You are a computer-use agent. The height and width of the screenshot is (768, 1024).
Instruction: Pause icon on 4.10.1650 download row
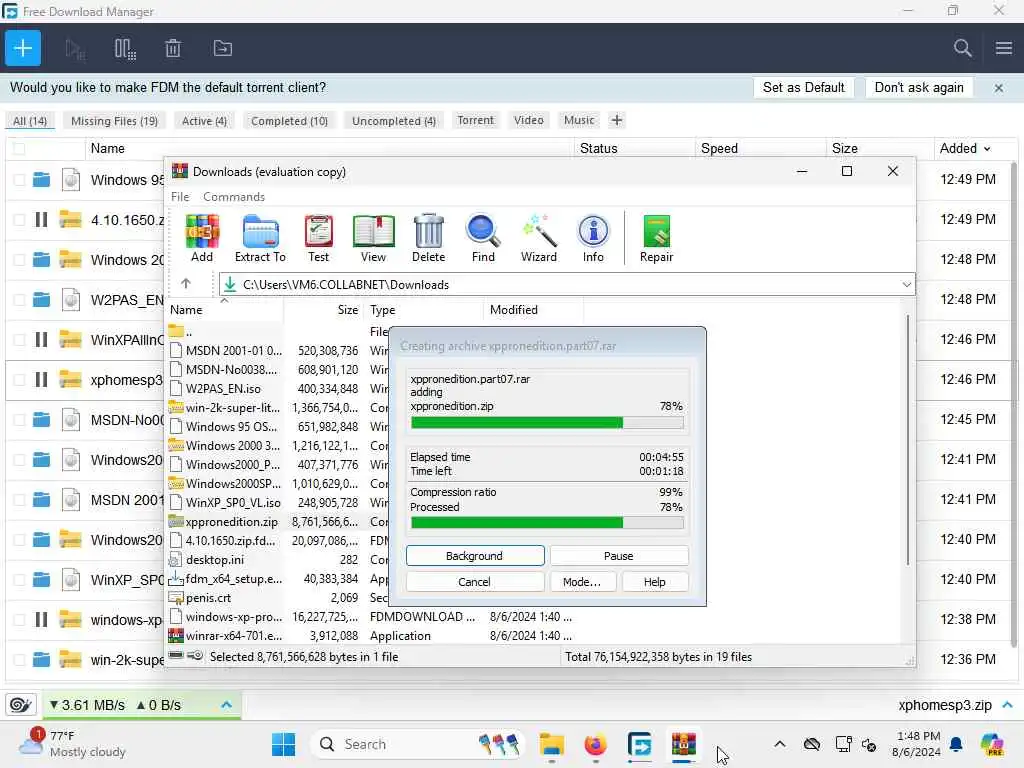tap(41, 219)
